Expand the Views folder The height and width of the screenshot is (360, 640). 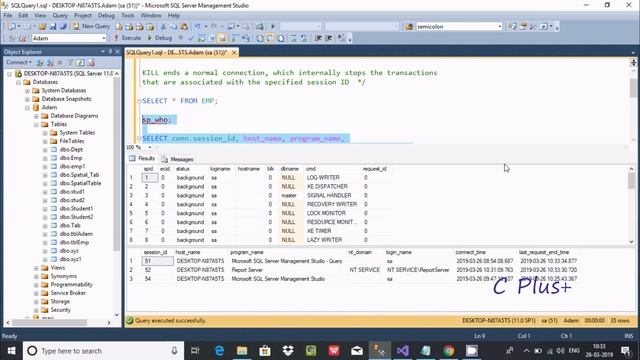[x=36, y=268]
